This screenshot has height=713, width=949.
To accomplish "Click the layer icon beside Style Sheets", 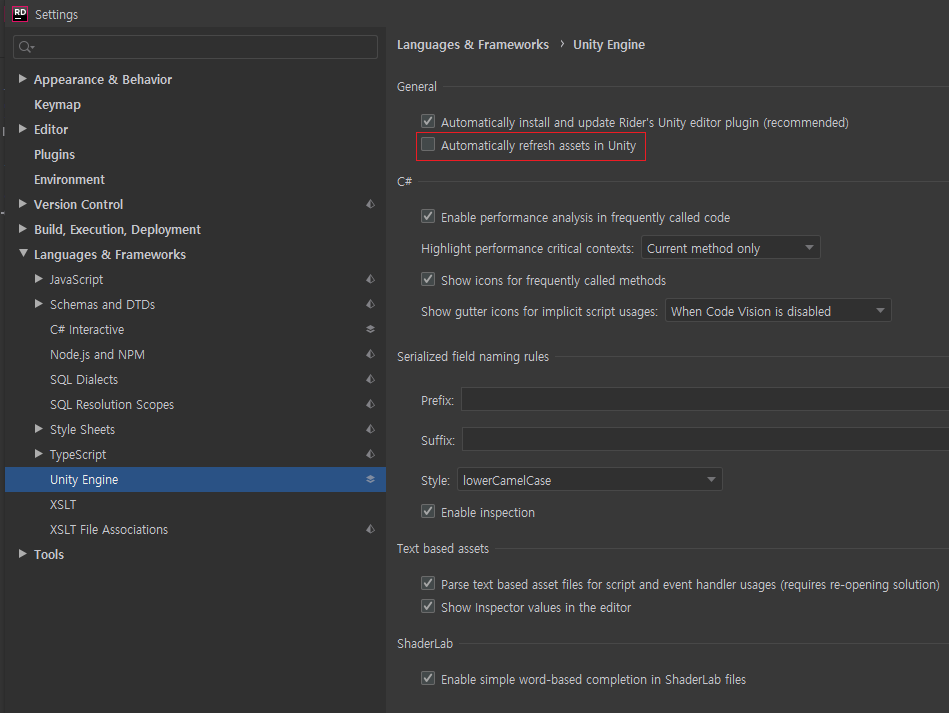I will [370, 429].
